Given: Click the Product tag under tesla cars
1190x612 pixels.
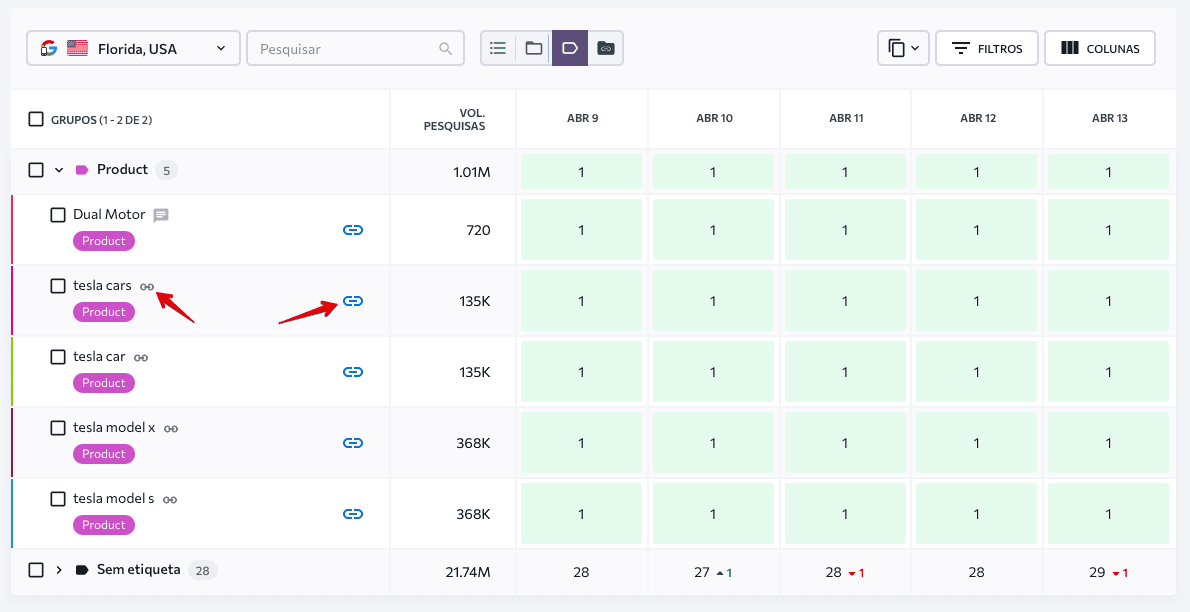Looking at the screenshot, I should 104,312.
